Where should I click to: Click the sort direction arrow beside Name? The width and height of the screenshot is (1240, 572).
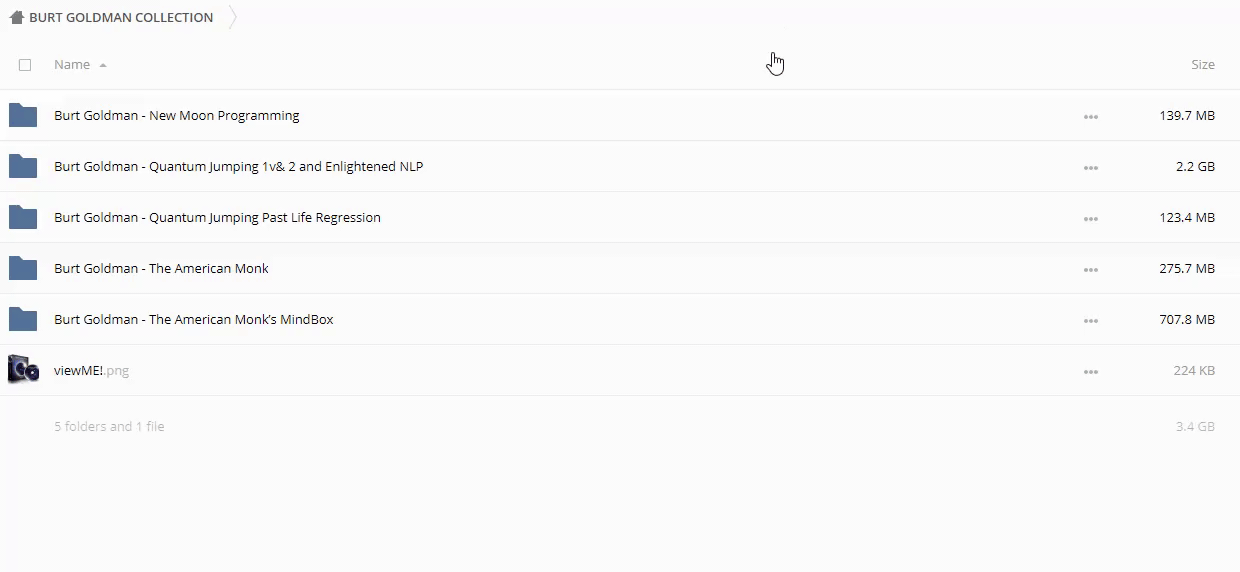pyautogui.click(x=103, y=66)
